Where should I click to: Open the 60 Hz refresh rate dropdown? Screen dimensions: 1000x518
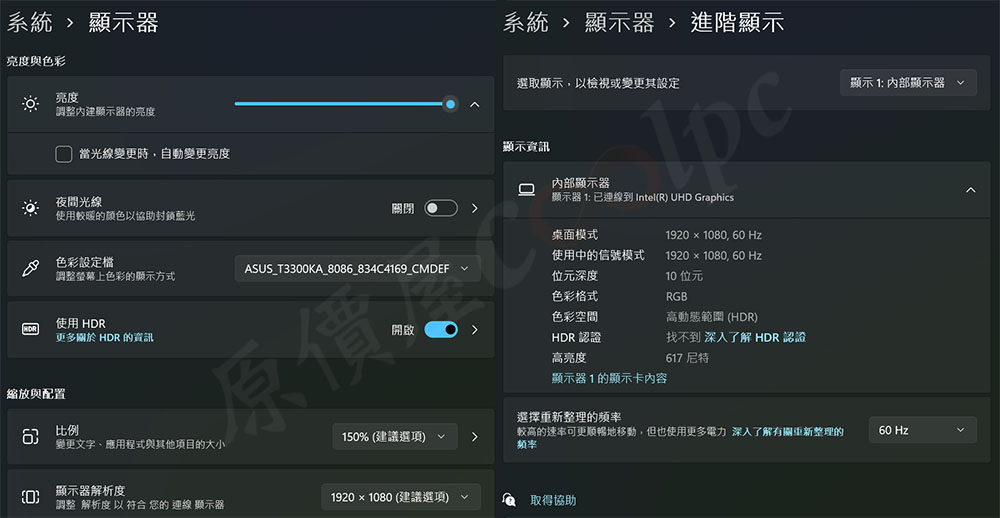pyautogui.click(x=921, y=430)
